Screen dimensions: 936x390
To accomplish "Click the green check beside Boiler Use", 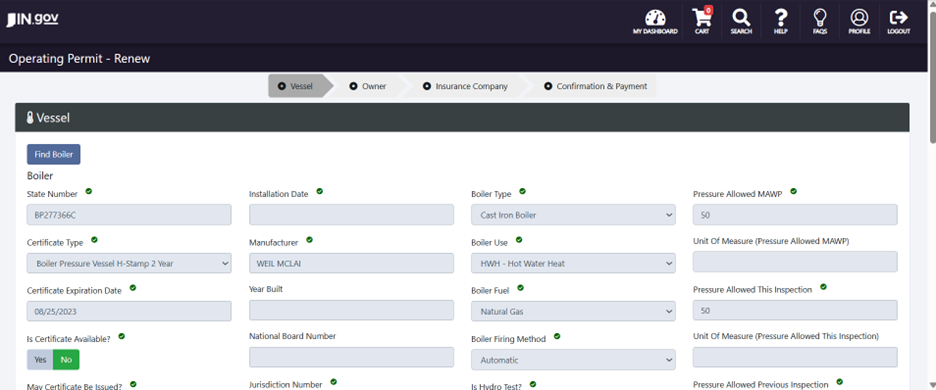I will (x=519, y=239).
